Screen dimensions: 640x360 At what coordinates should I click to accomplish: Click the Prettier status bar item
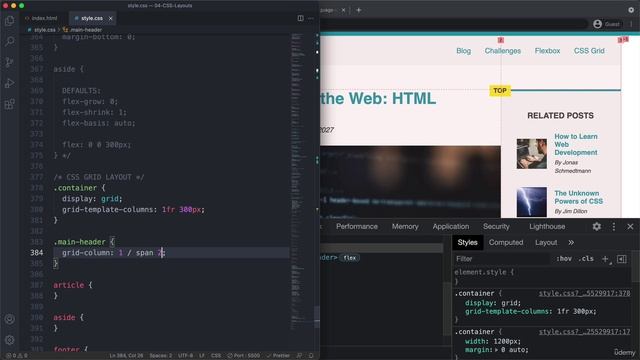[278, 356]
